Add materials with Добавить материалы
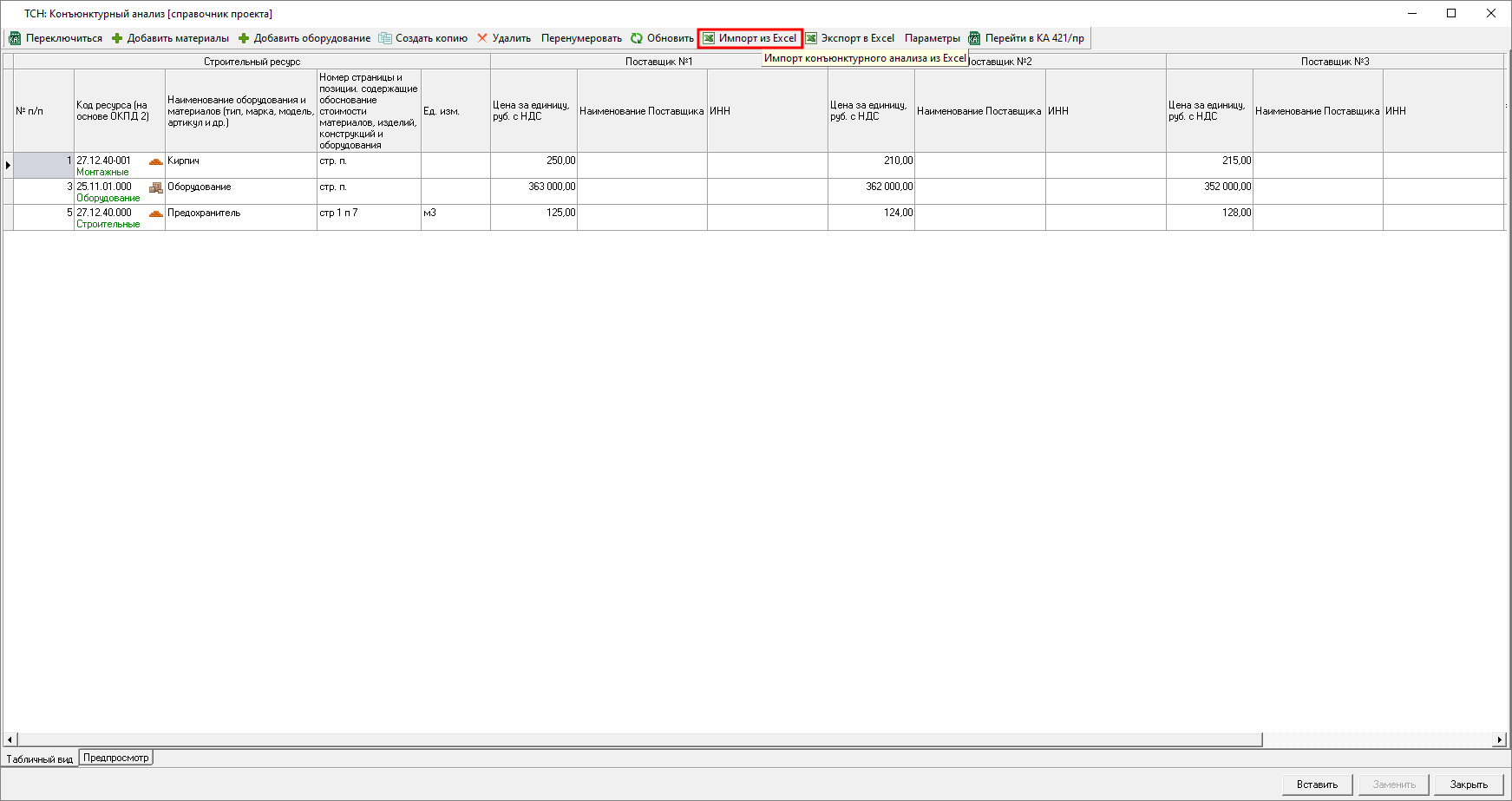1512x801 pixels. click(x=170, y=38)
